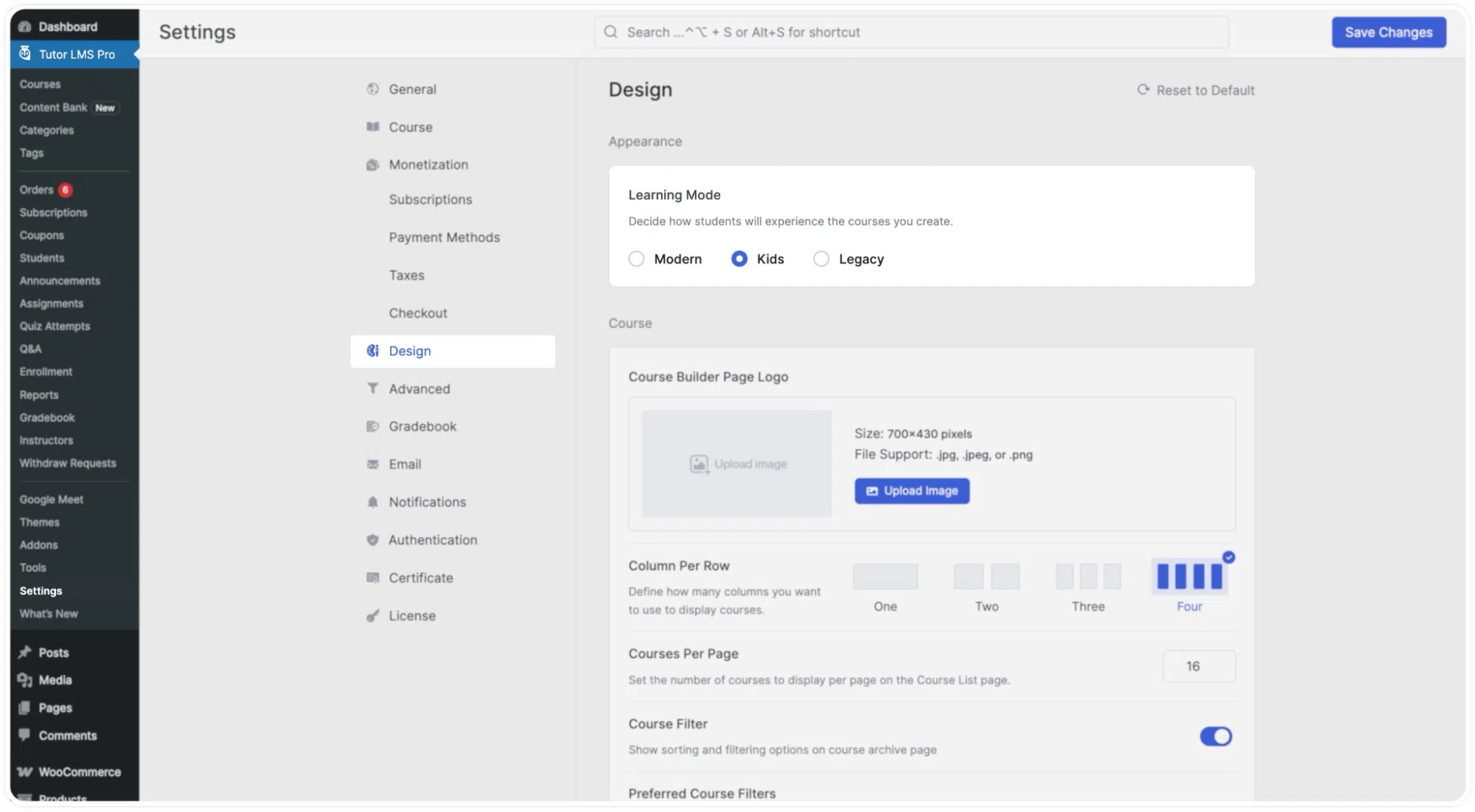The image size is (1475, 812).
Task: Click the Save Changes button
Action: tap(1388, 32)
